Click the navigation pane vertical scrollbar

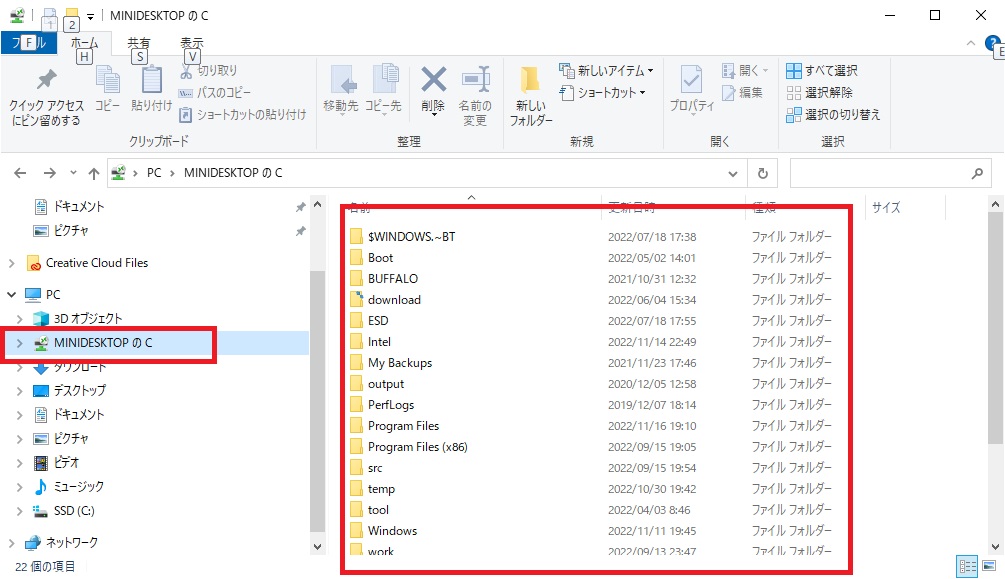coord(317,401)
